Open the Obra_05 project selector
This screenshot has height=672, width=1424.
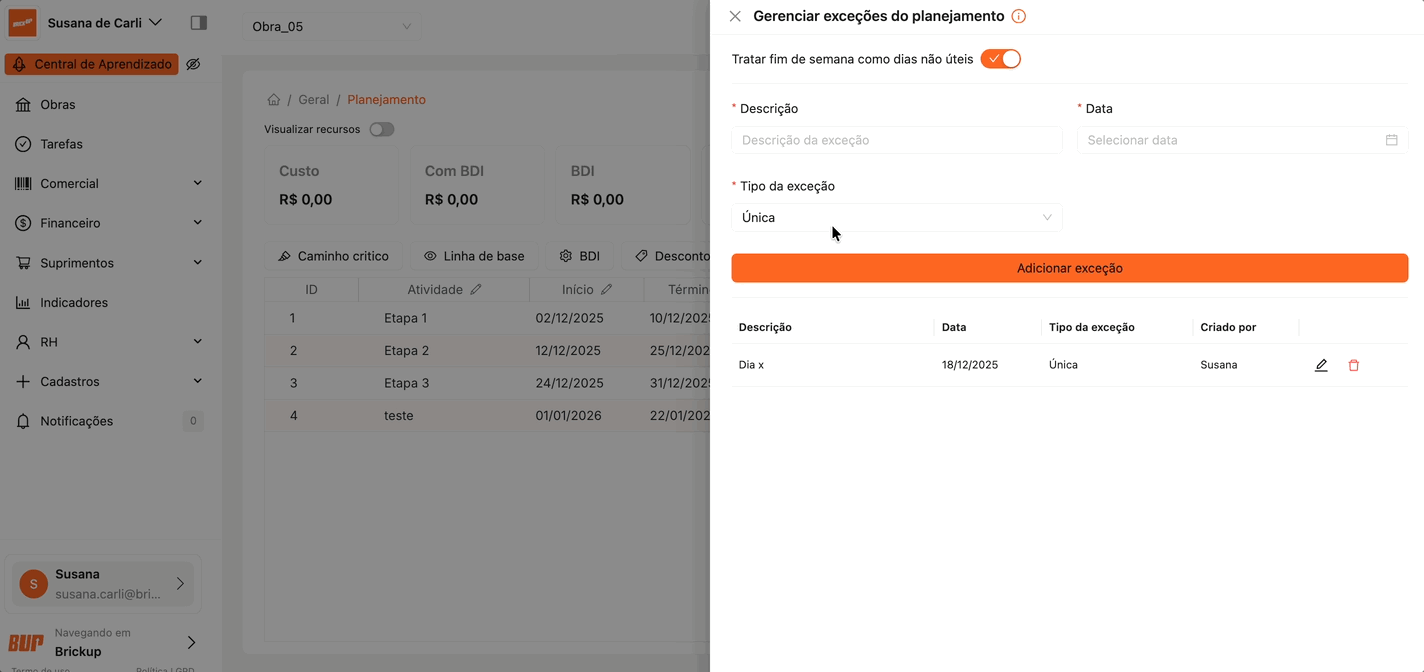tap(331, 26)
